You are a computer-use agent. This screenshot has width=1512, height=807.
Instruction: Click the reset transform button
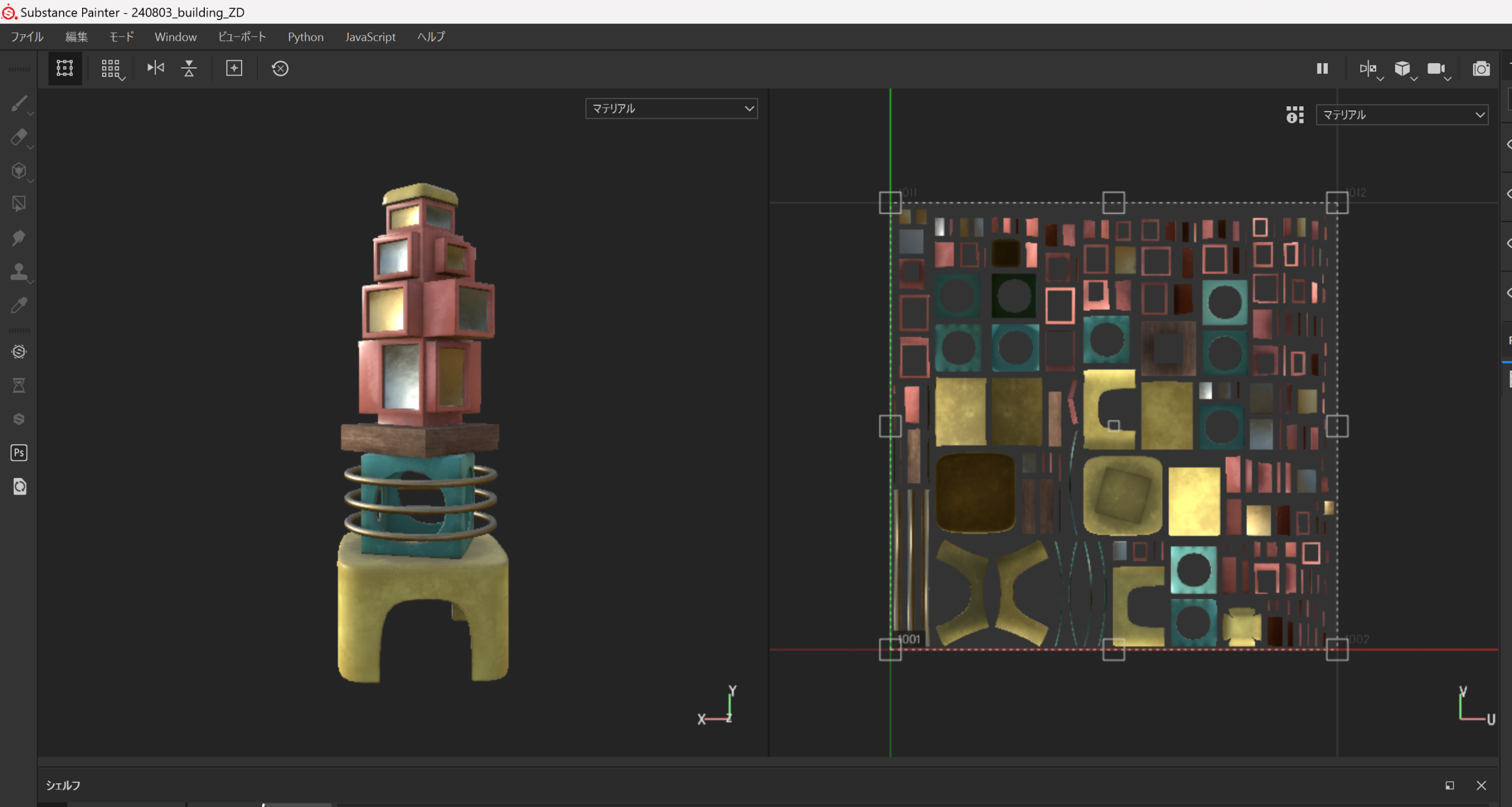280,69
